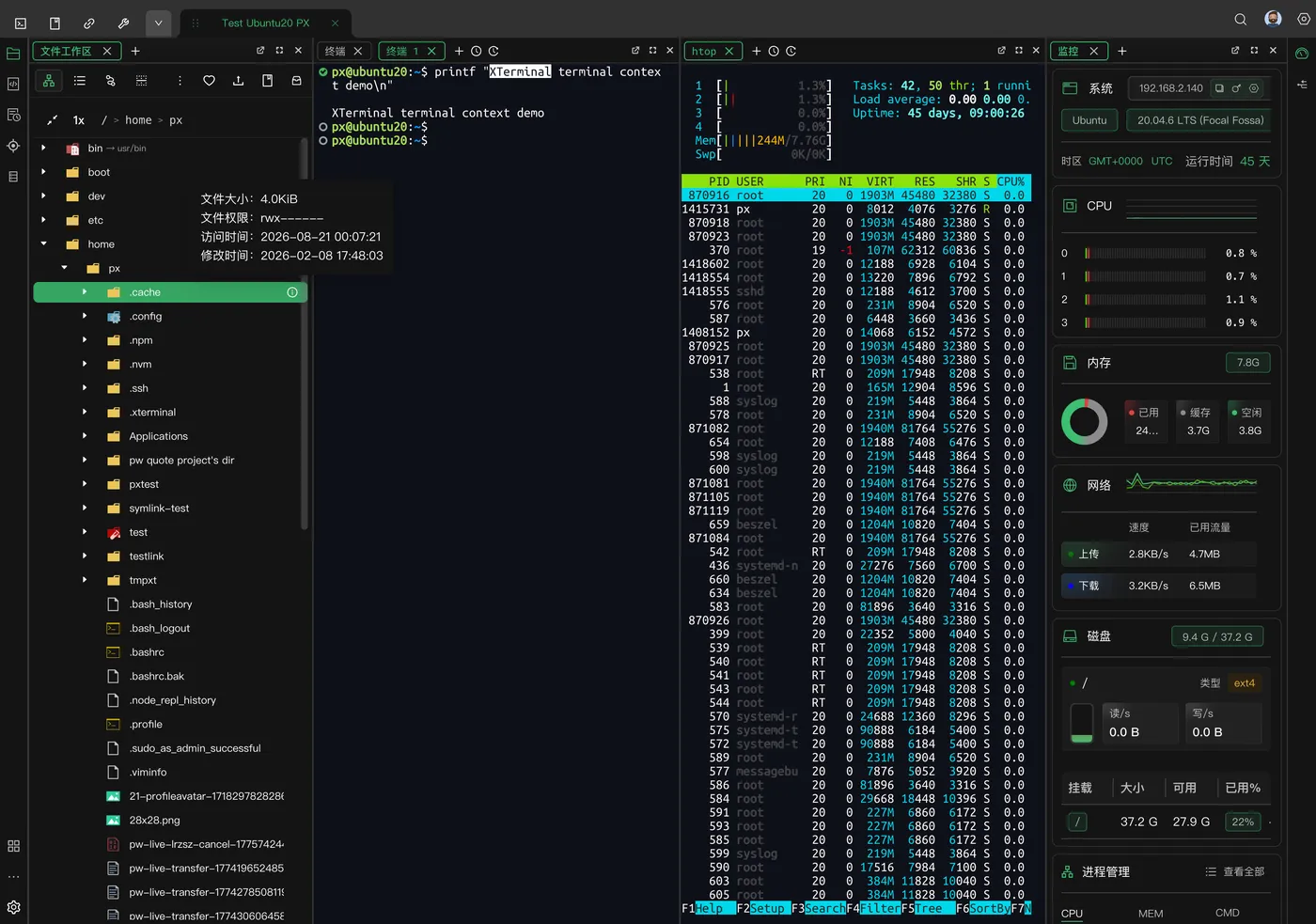
Task: Click the Ubuntu OS badge
Action: click(x=1089, y=120)
